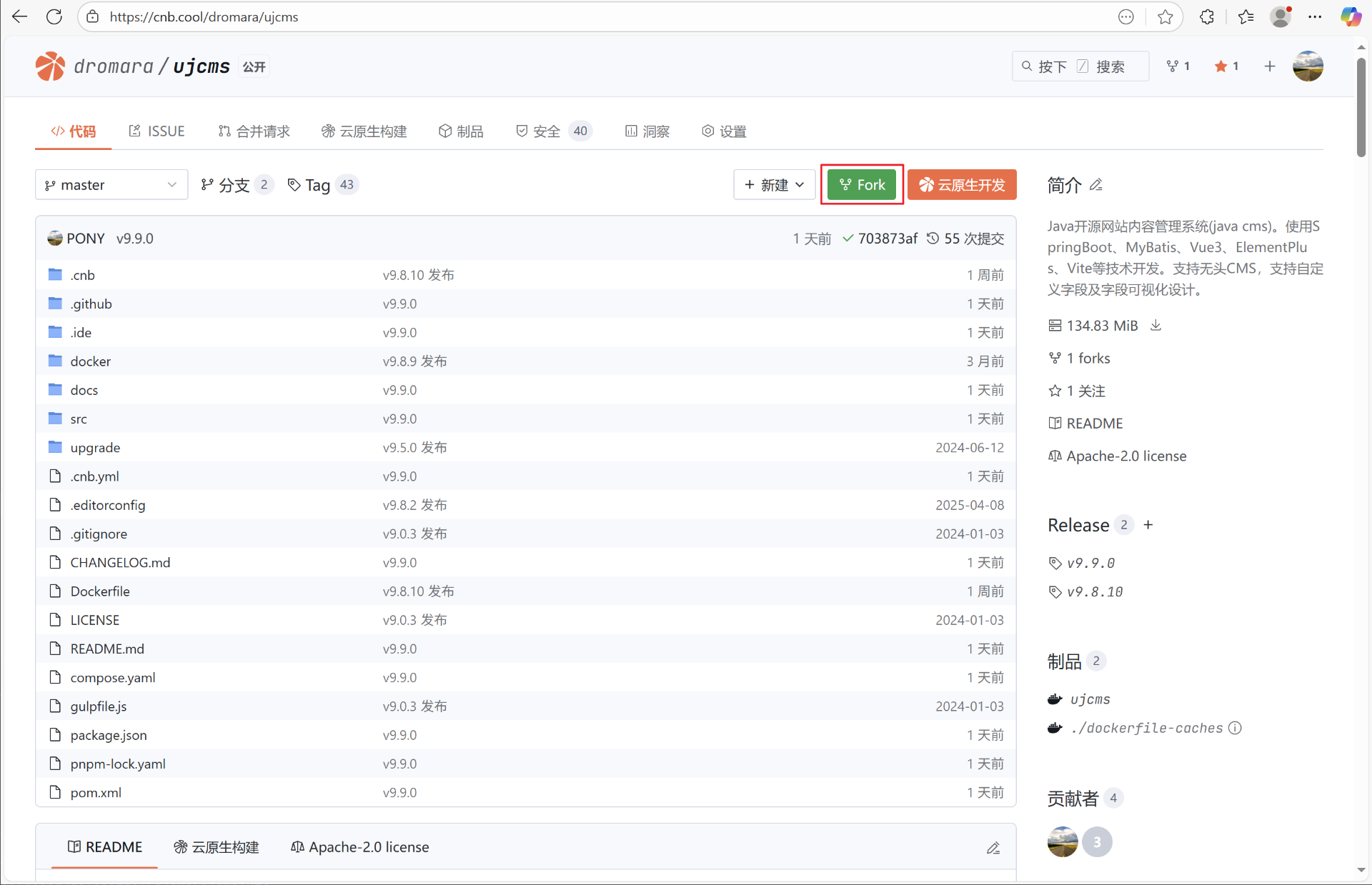Viewport: 1372px width, 885px height.
Task: Open Copilot sidebar icon
Action: coord(1351,17)
